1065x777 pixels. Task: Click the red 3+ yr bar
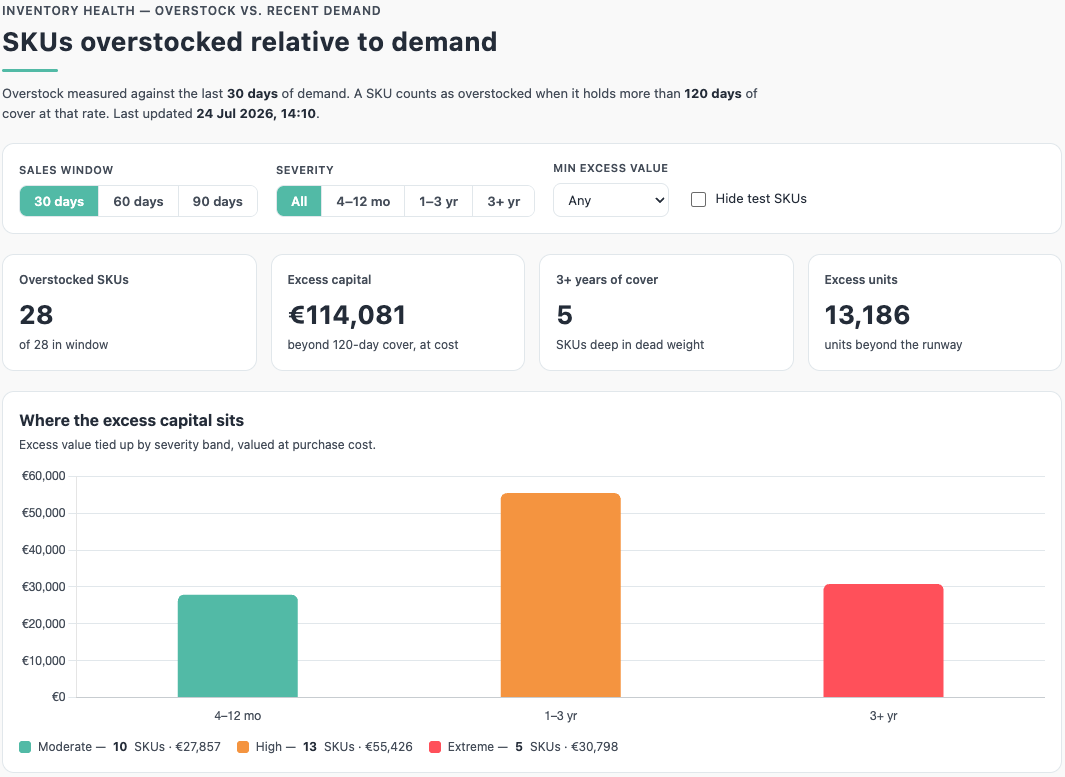click(883, 640)
